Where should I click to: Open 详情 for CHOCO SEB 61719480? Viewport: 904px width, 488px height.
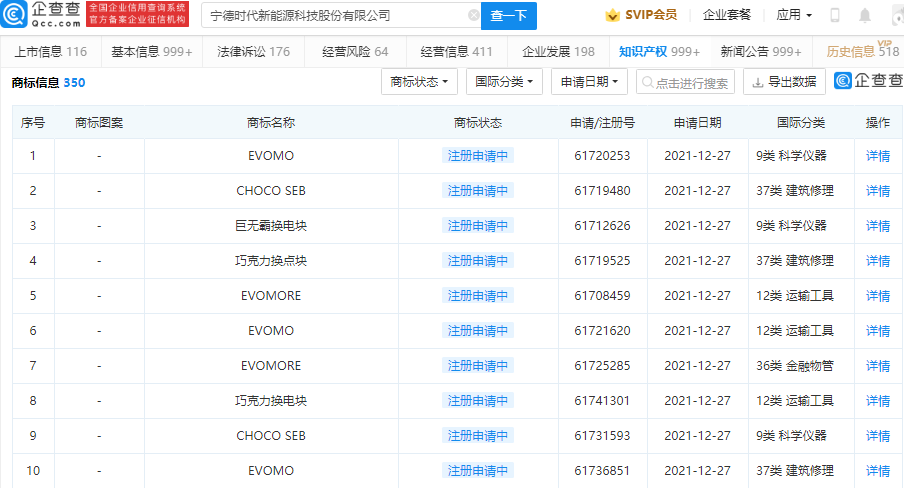click(x=877, y=191)
